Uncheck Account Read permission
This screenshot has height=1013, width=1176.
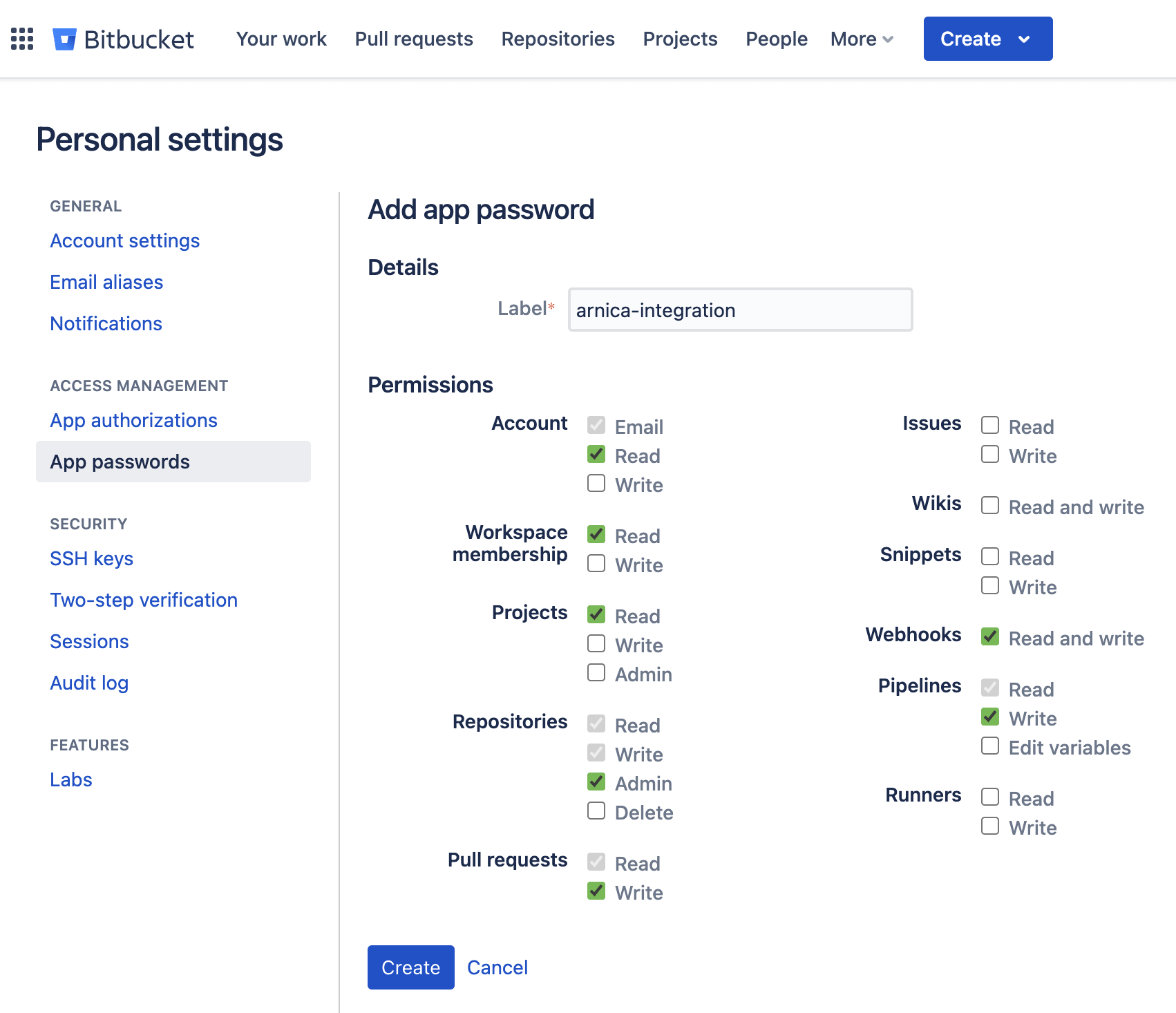[x=596, y=455]
